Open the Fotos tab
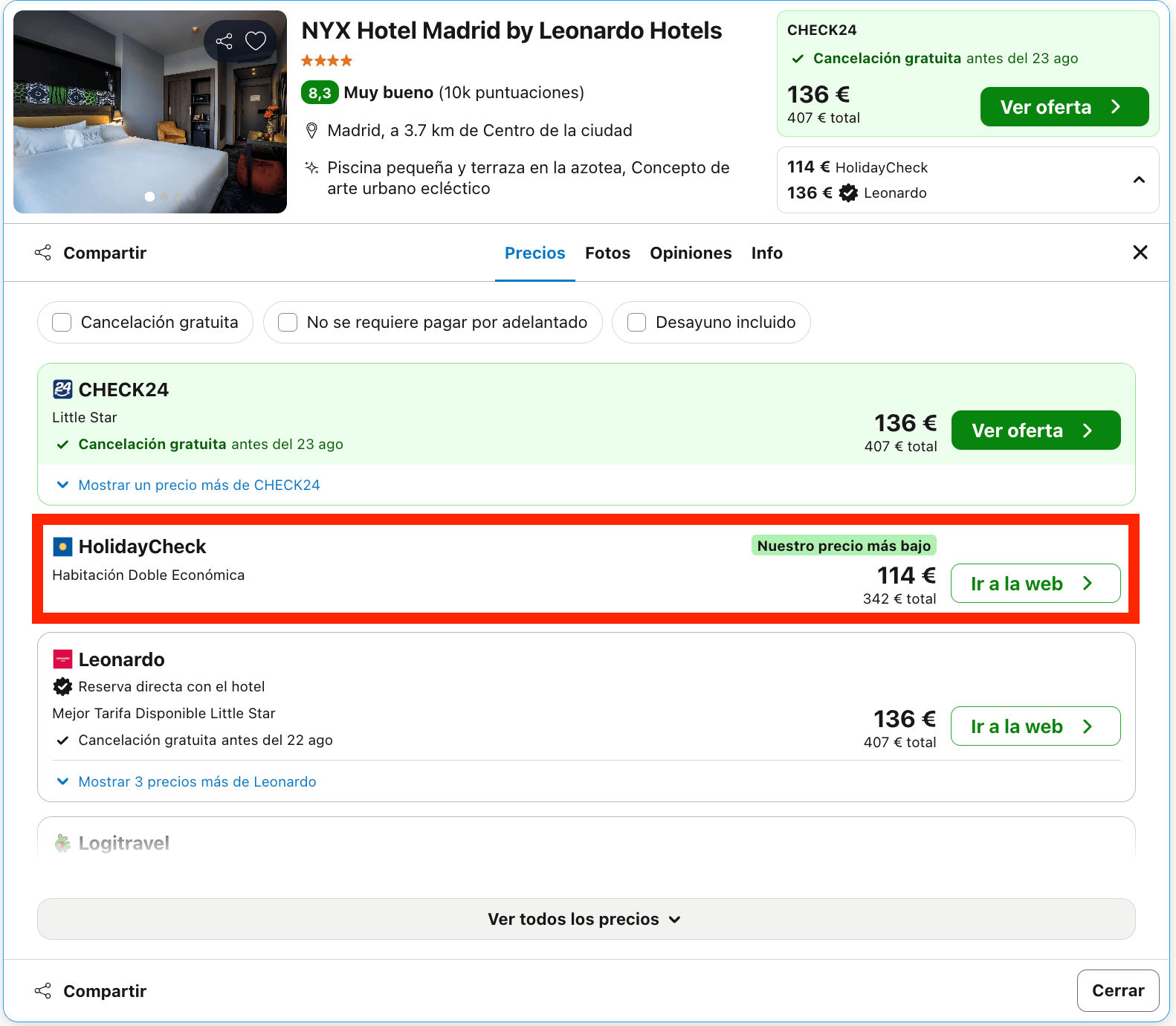The width and height of the screenshot is (1176, 1026). (x=607, y=254)
